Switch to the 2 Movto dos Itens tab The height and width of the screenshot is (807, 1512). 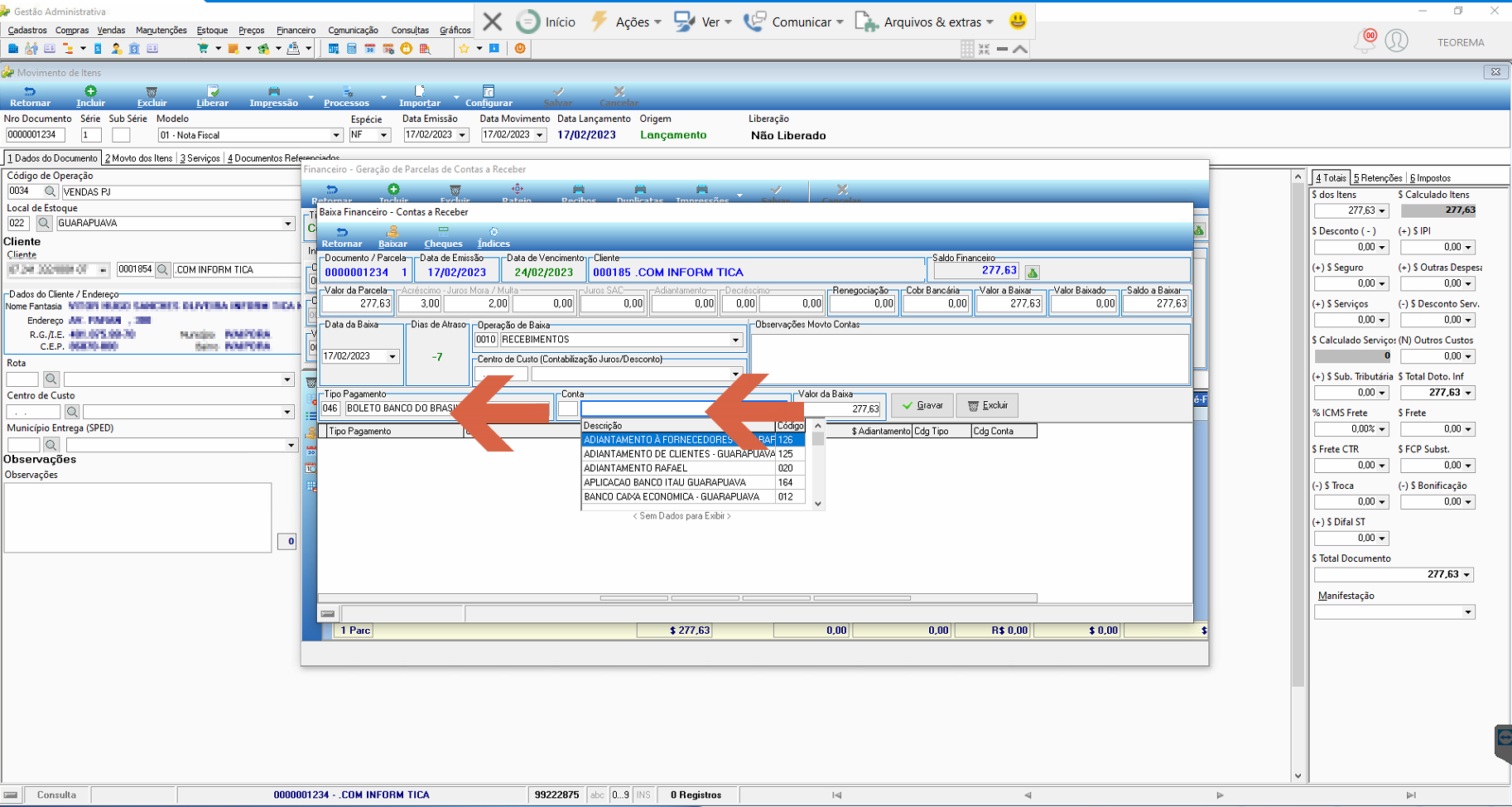[138, 158]
